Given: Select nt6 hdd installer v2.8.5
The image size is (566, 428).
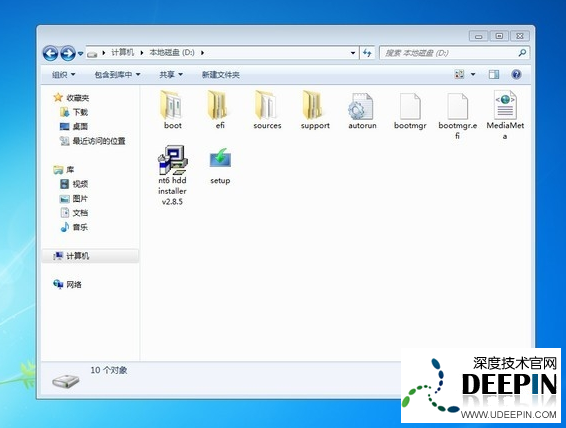Looking at the screenshot, I should [x=173, y=175].
